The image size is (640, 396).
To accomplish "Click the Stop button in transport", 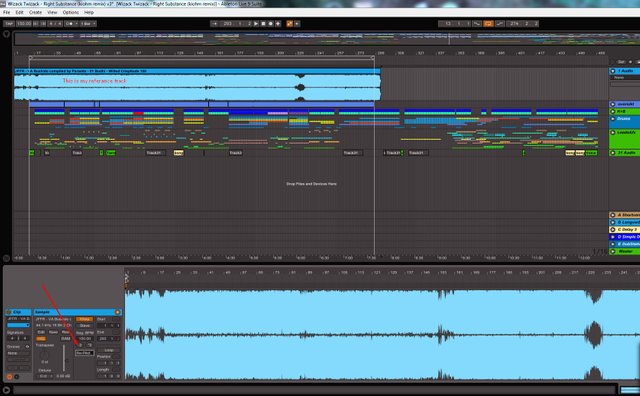I will pos(263,24).
